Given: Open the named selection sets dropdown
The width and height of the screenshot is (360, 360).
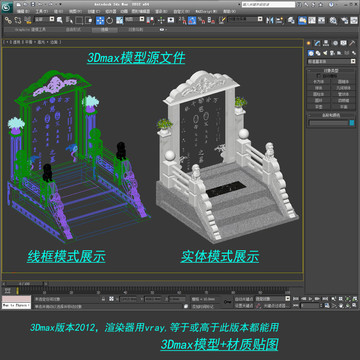Looking at the screenshot, I should click(x=245, y=19).
